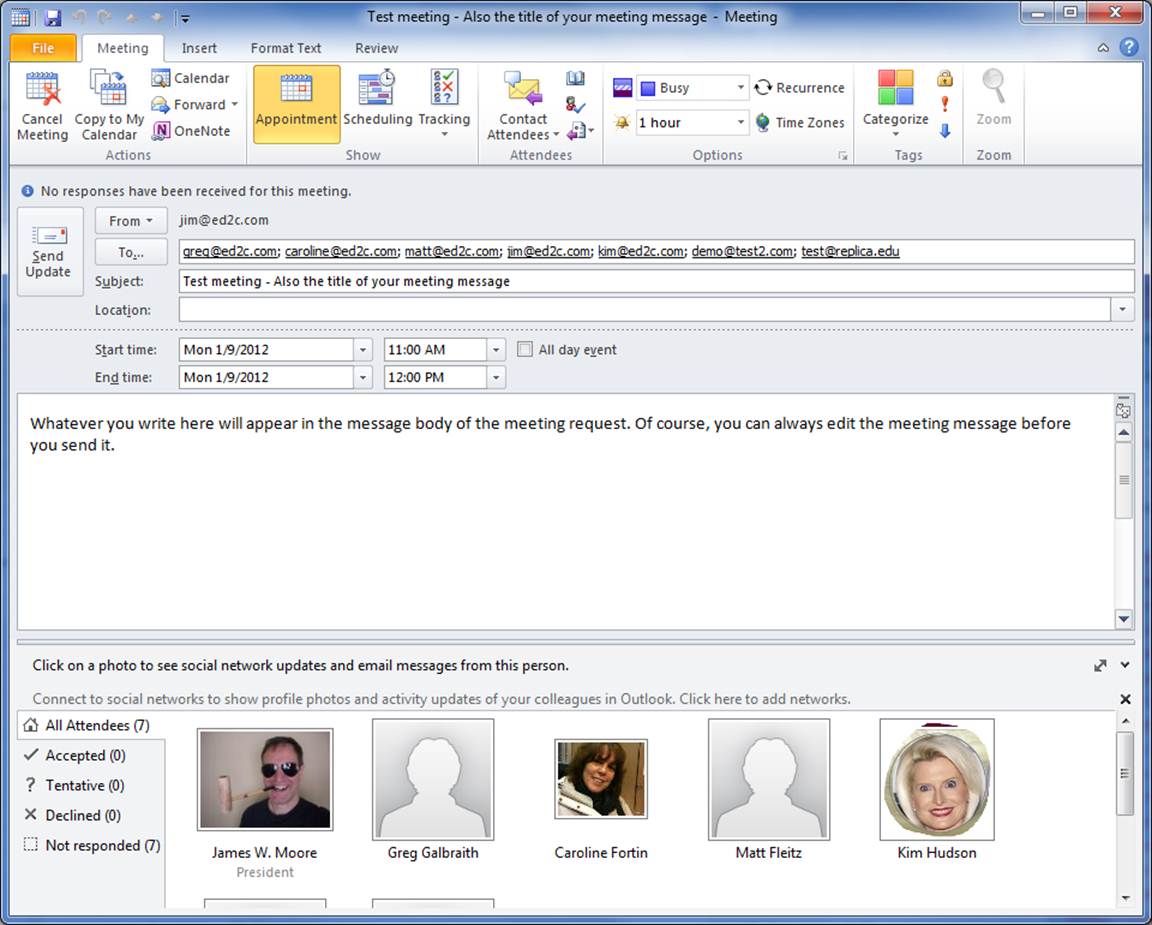Open the Format Text tab
The height and width of the screenshot is (925, 1152).
[x=286, y=48]
